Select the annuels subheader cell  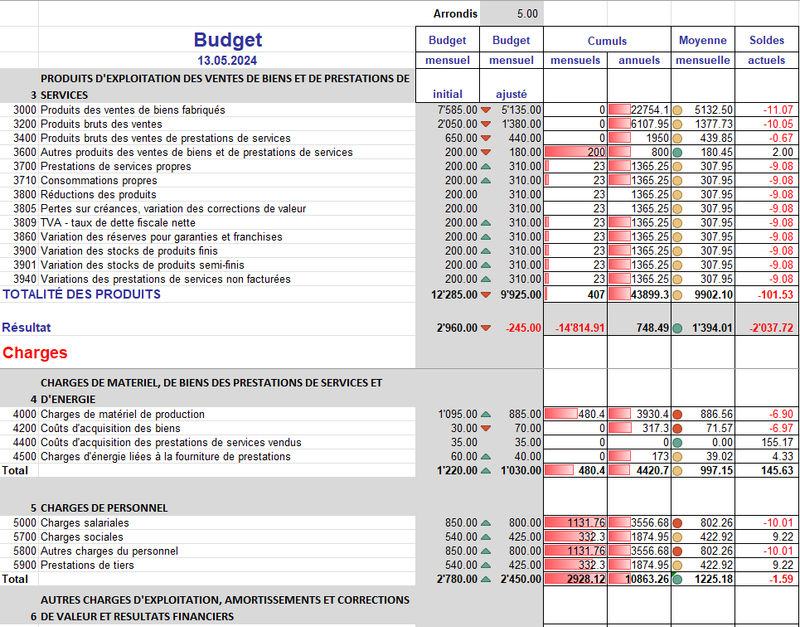639,60
